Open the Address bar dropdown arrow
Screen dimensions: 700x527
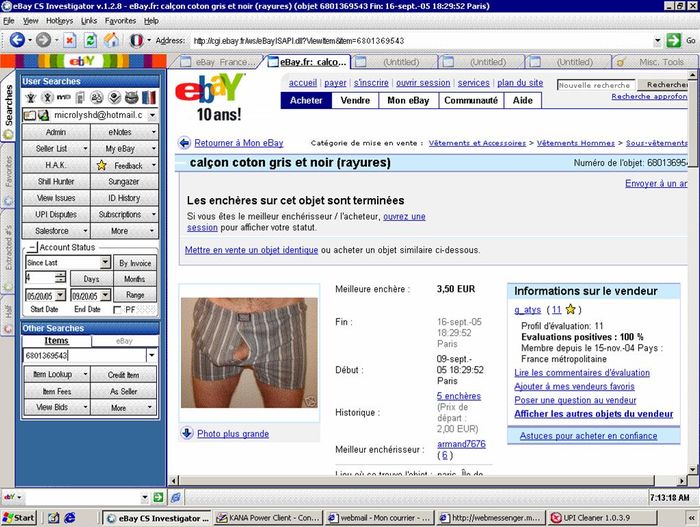(x=657, y=41)
